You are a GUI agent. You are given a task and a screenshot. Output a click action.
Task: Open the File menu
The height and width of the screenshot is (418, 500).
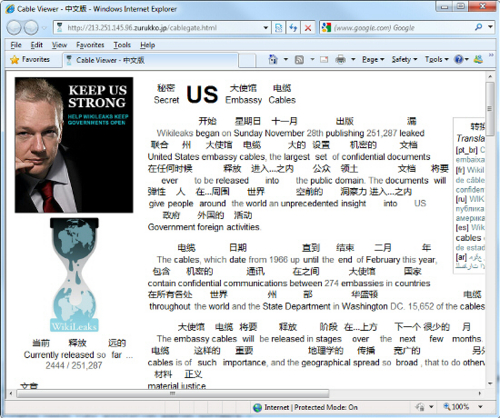click(x=16, y=45)
